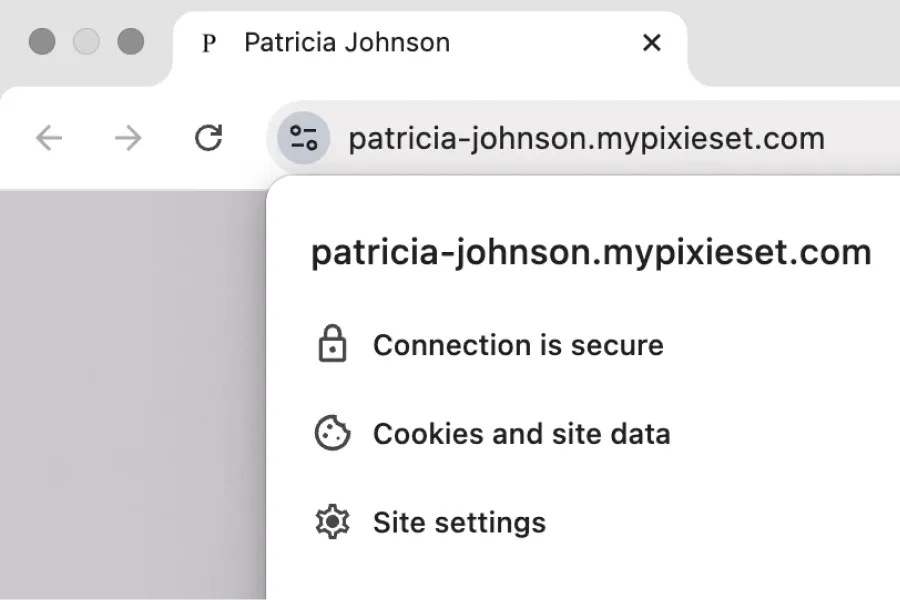
Task: Click the patricia-johnson.mypixieset.com heading
Action: tap(591, 251)
